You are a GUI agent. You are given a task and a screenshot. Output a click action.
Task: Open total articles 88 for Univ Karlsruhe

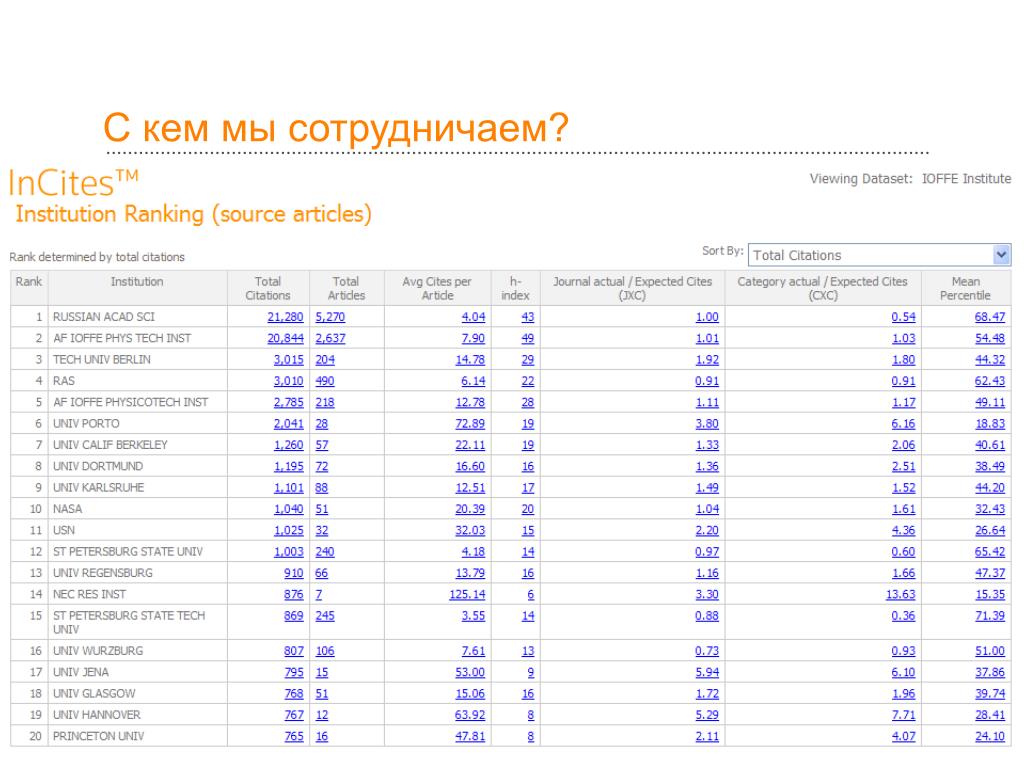coord(322,488)
